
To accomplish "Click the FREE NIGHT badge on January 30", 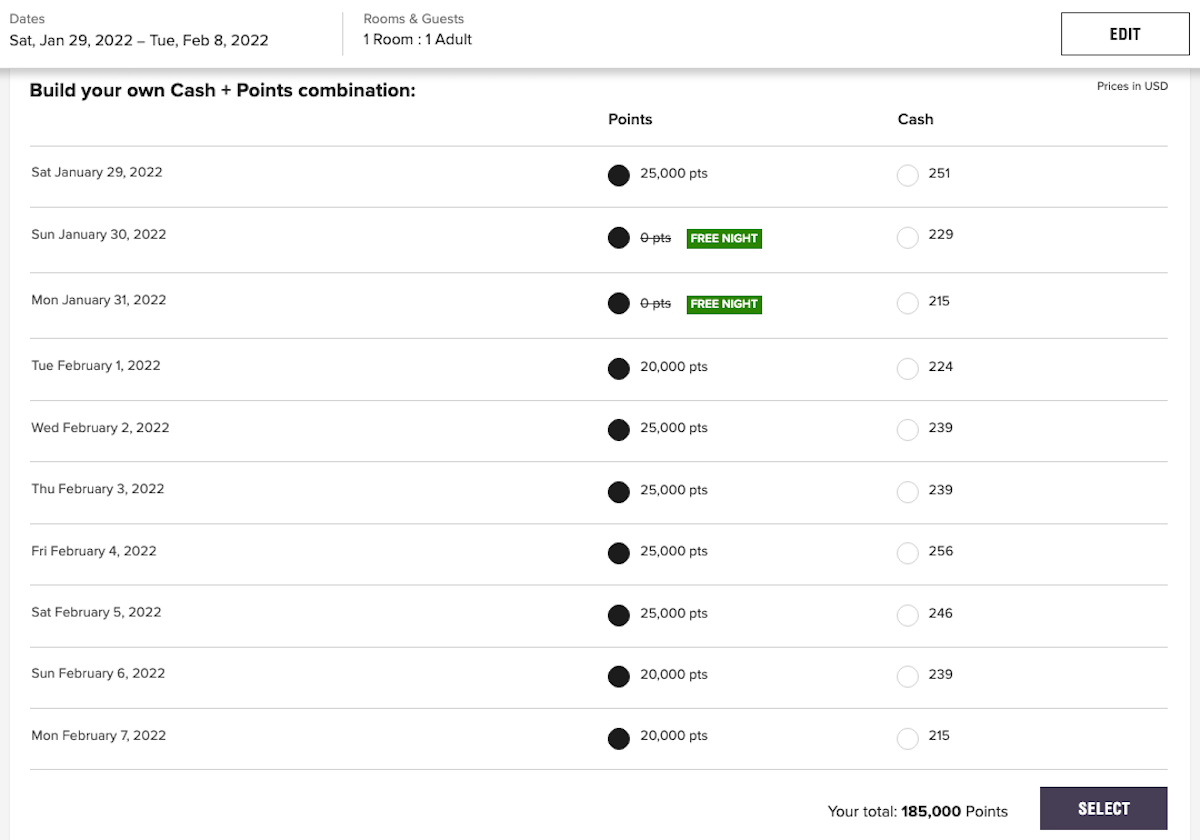I will pyautogui.click(x=724, y=238).
